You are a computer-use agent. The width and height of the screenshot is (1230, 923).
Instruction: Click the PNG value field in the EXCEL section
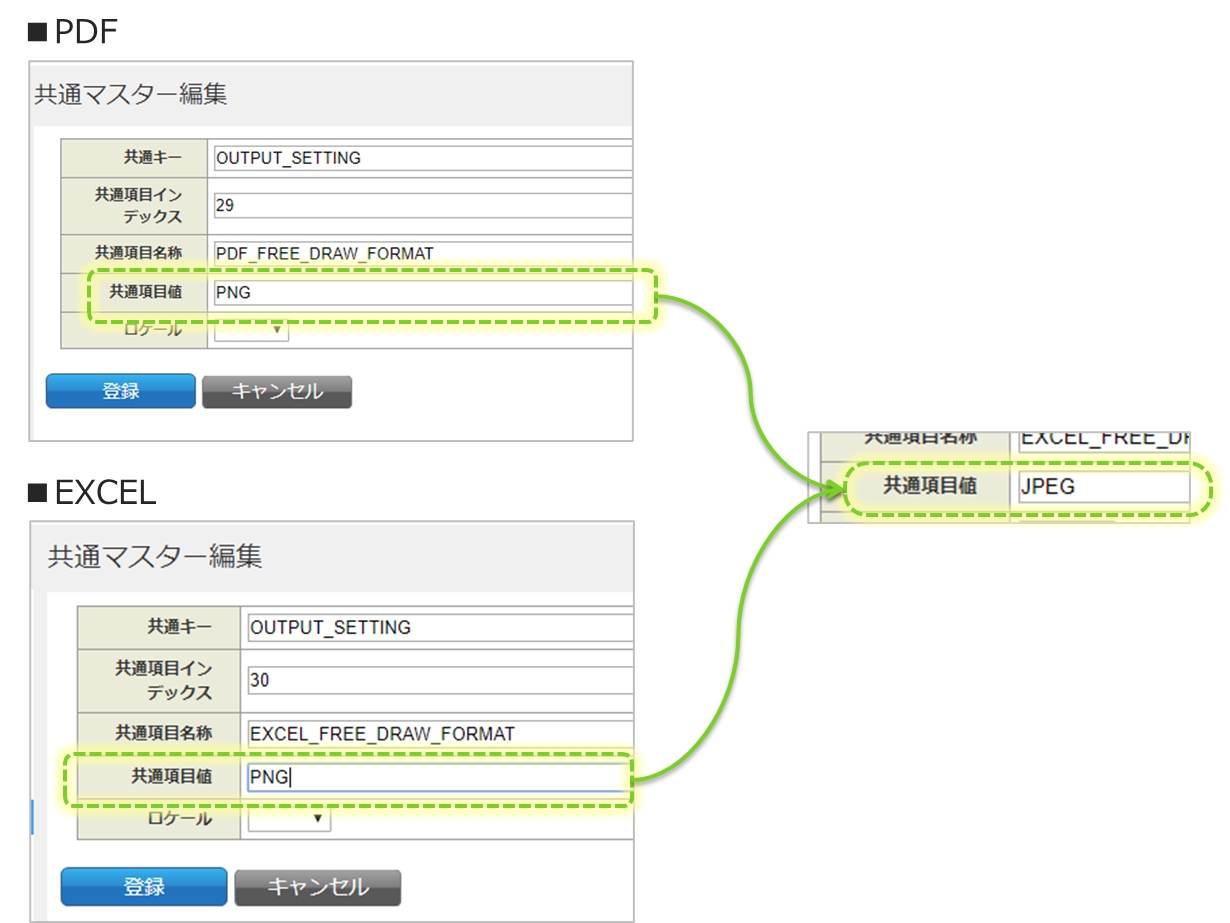[x=439, y=777]
